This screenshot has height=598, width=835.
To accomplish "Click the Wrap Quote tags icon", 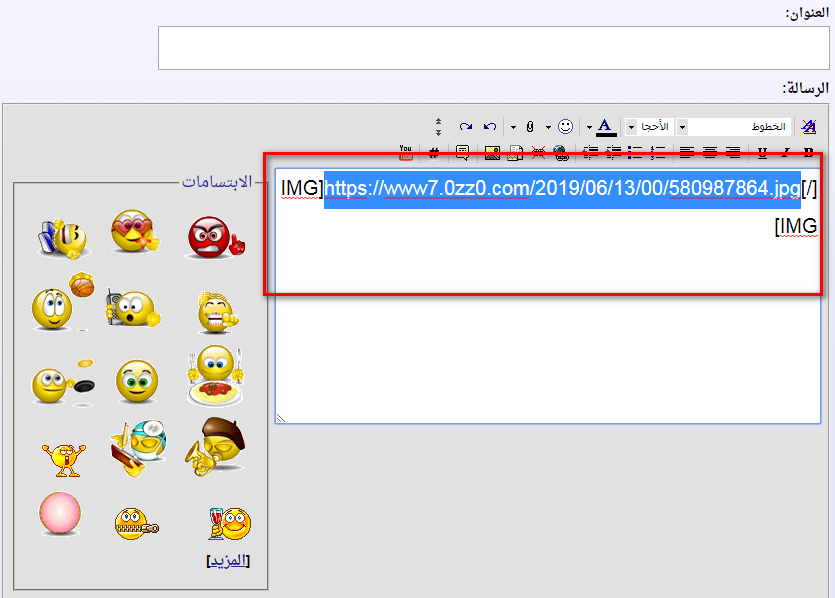I will tap(462, 153).
